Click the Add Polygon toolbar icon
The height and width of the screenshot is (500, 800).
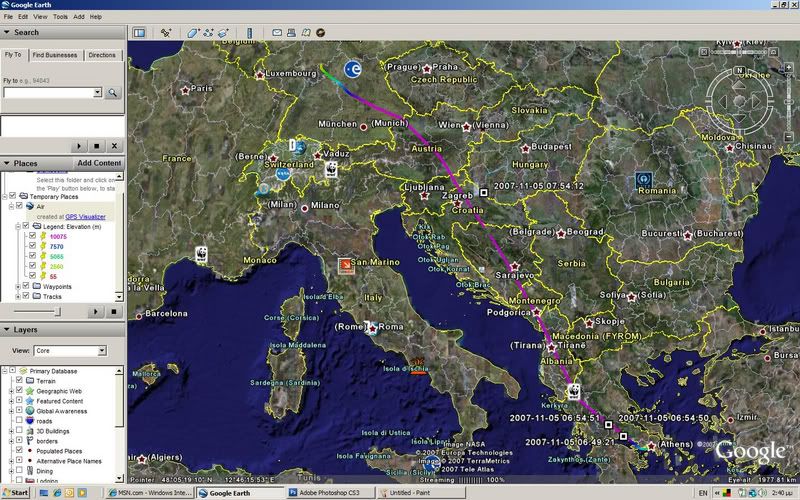[x=193, y=33]
